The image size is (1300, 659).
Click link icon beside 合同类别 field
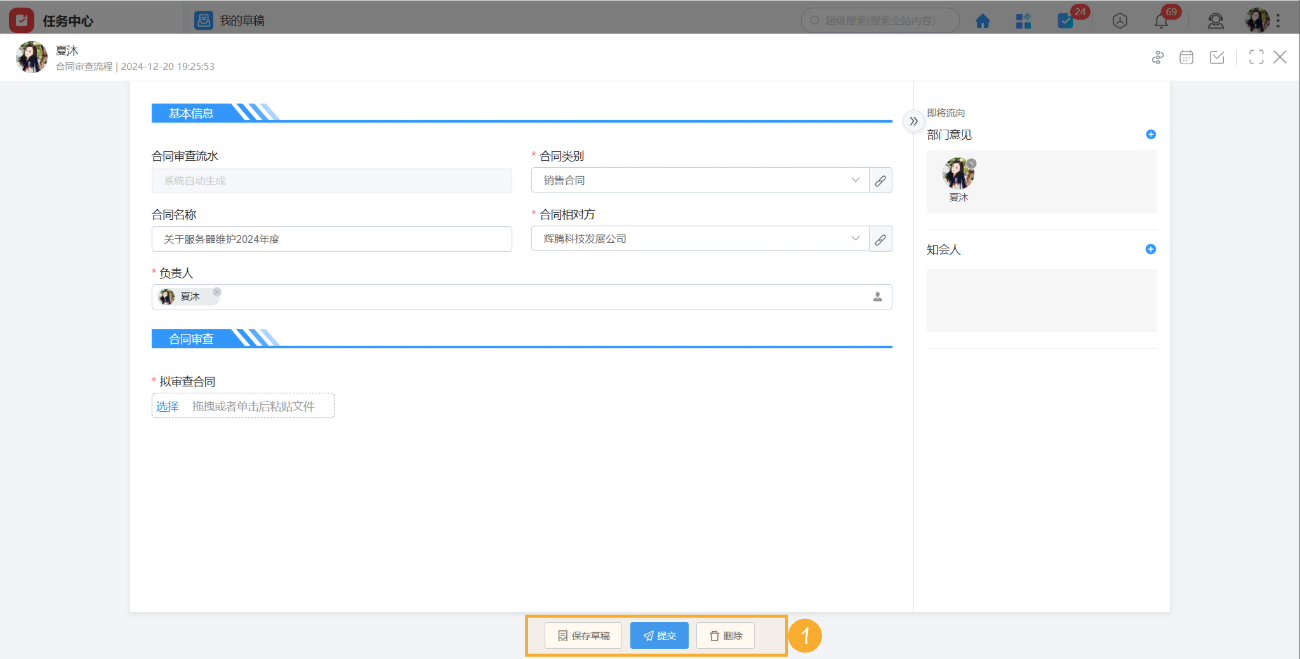881,180
